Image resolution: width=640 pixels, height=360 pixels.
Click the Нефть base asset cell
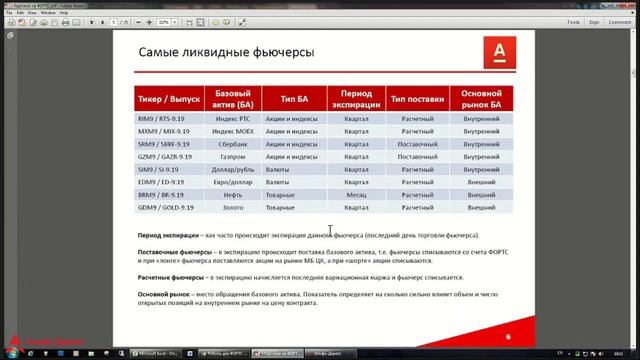pos(233,195)
